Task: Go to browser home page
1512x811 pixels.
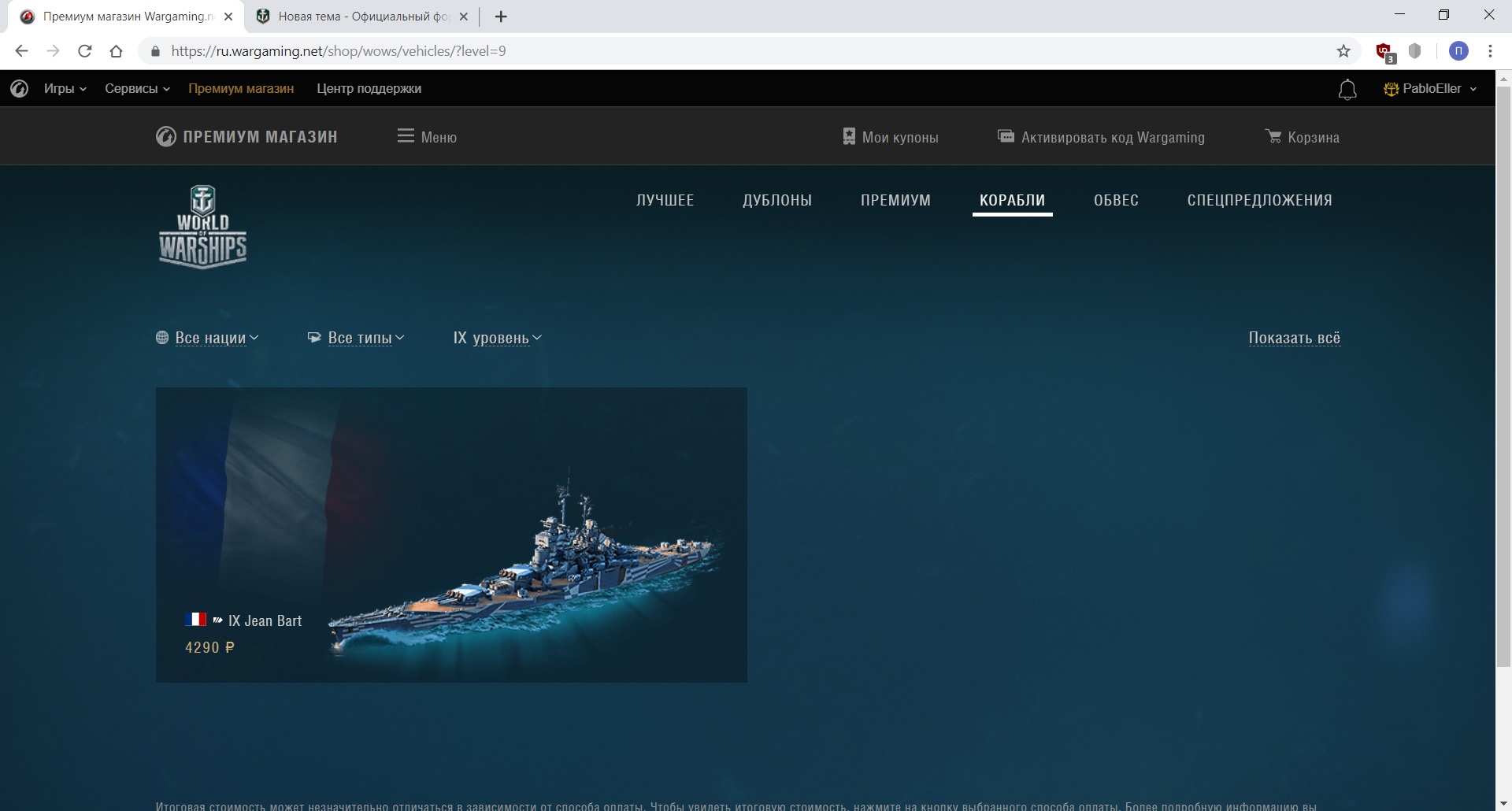Action: click(117, 51)
